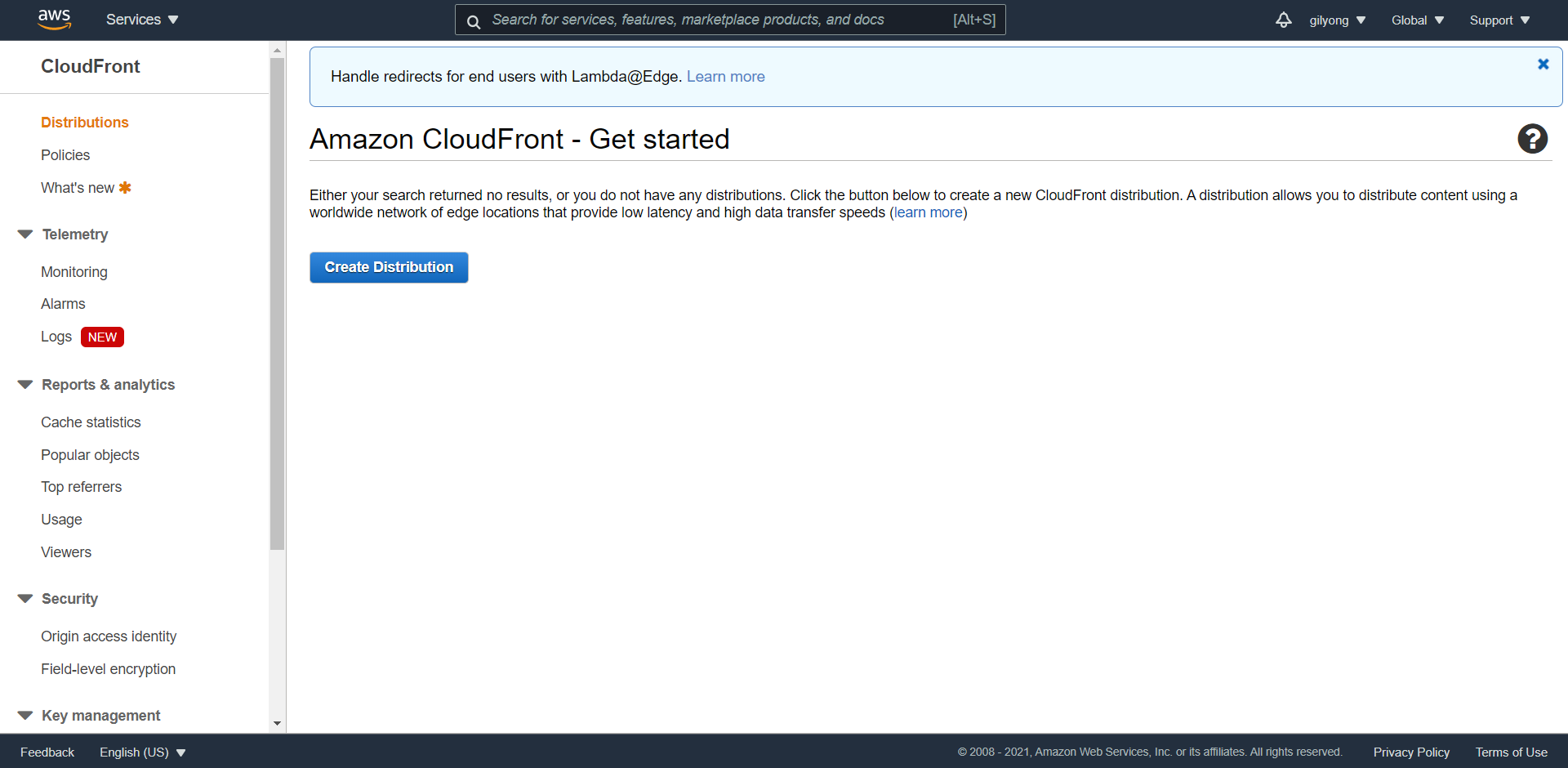Open the Viewers report
The height and width of the screenshot is (768, 1568).
(66, 552)
